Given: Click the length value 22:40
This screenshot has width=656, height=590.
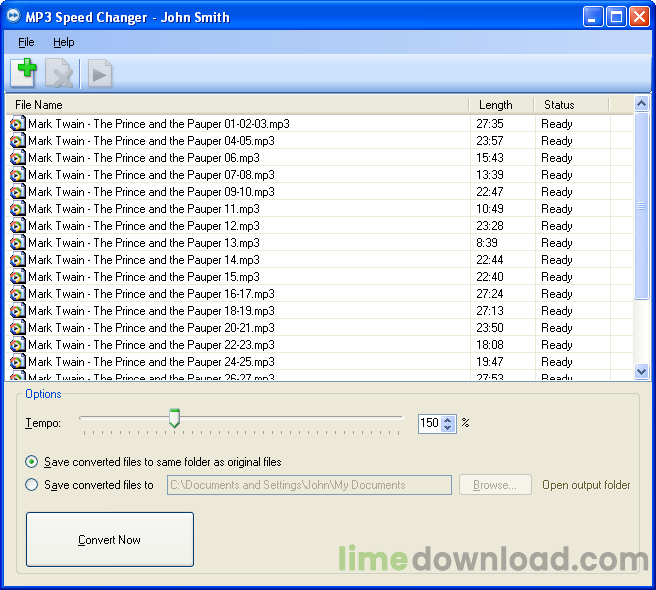Looking at the screenshot, I should point(490,277).
